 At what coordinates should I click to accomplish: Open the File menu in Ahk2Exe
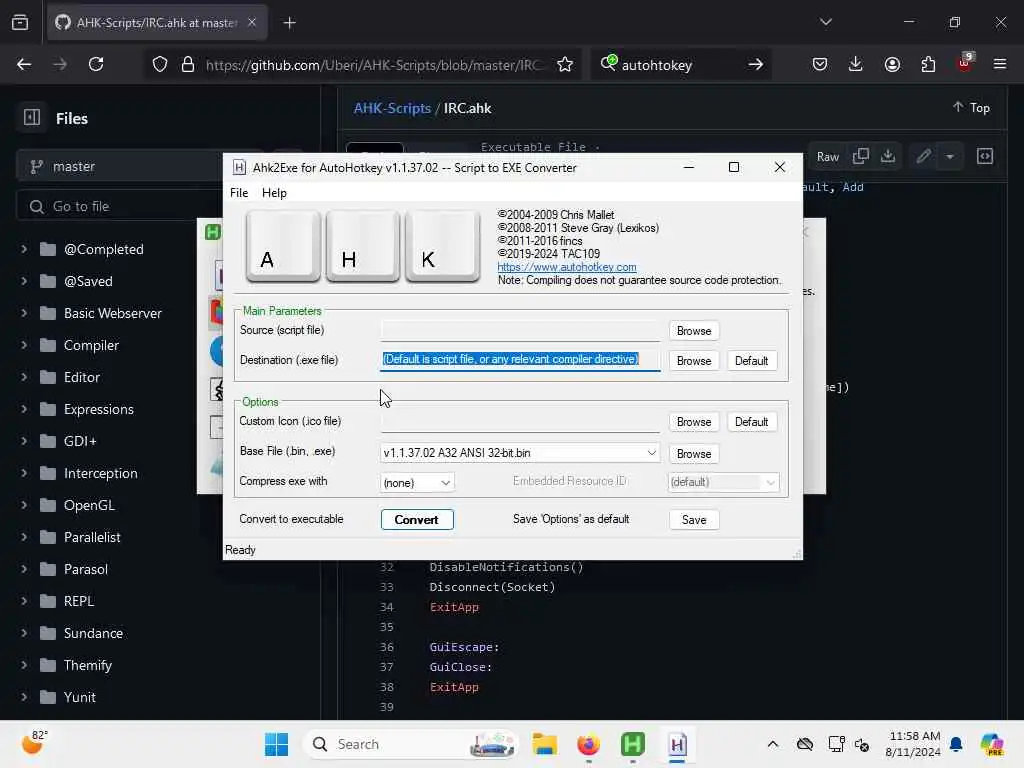(x=238, y=193)
